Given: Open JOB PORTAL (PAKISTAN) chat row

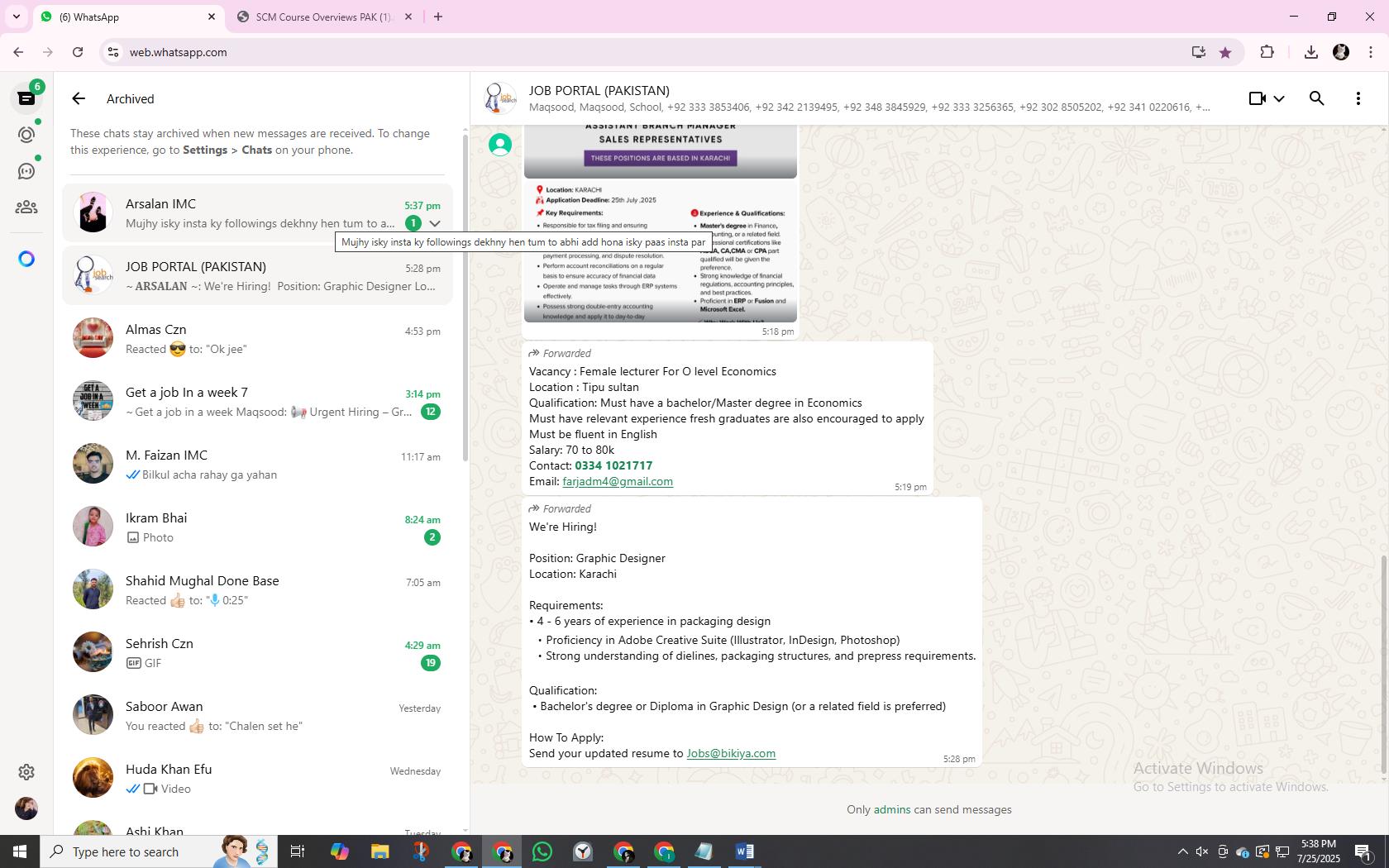Looking at the screenshot, I should pyautogui.click(x=257, y=276).
